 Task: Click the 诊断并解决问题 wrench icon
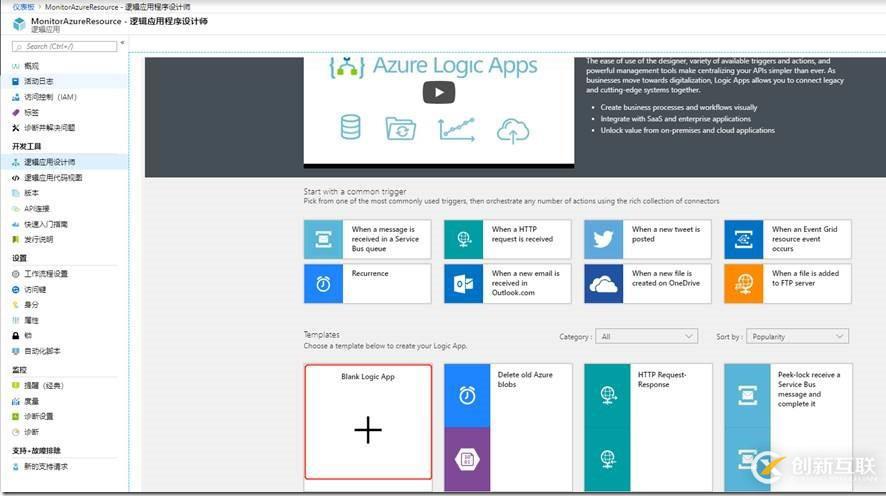tap(15, 128)
